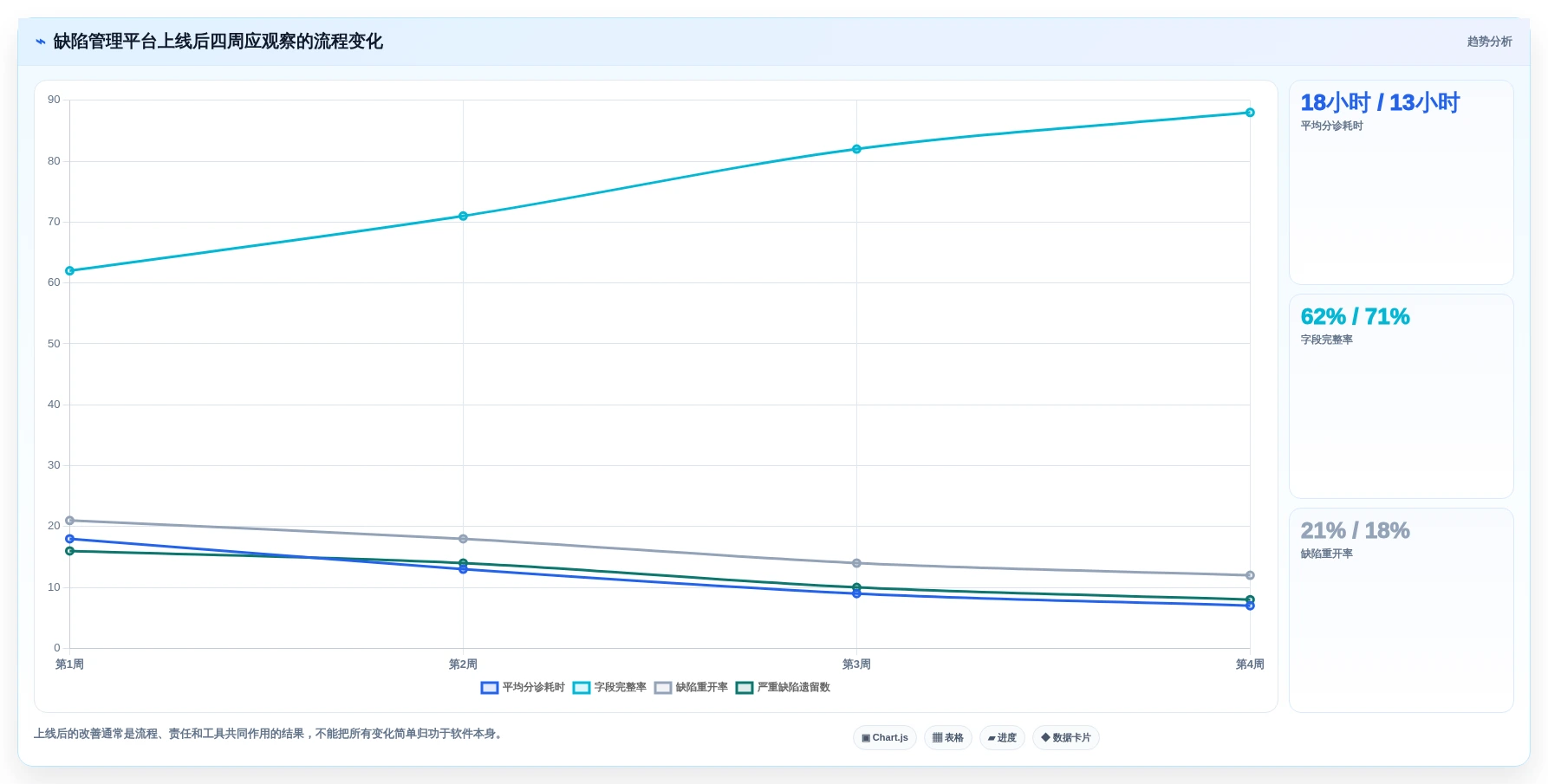Viewport: 1548px width, 784px height.
Task: Select the 字段完整率 data point at 第4周
Action: click(1250, 113)
